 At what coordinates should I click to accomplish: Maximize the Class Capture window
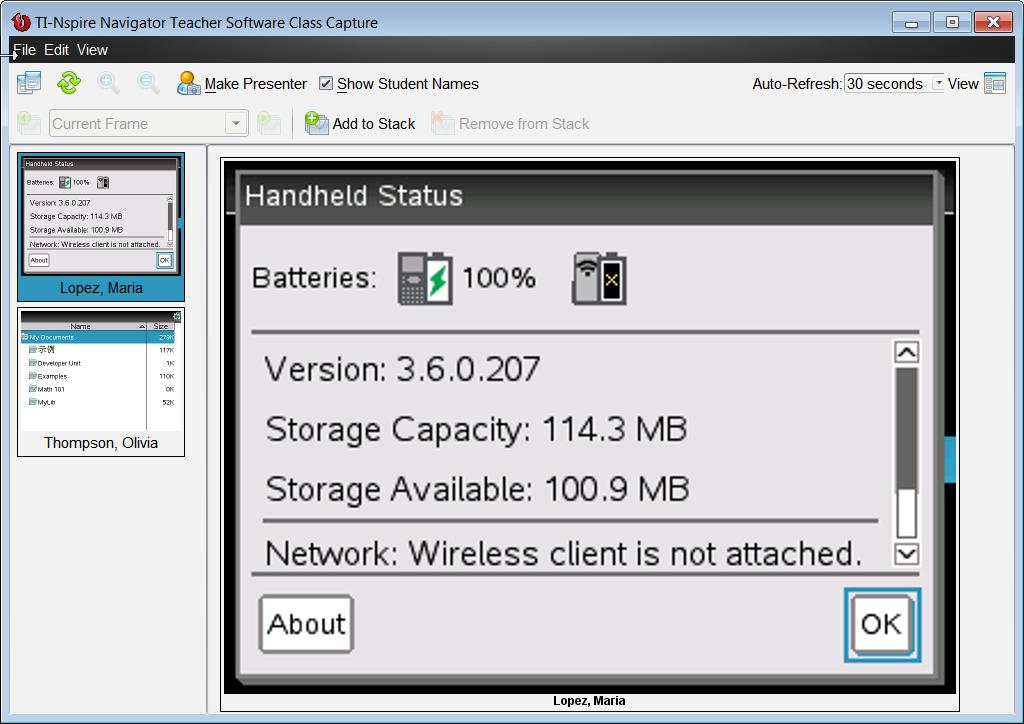tap(952, 22)
